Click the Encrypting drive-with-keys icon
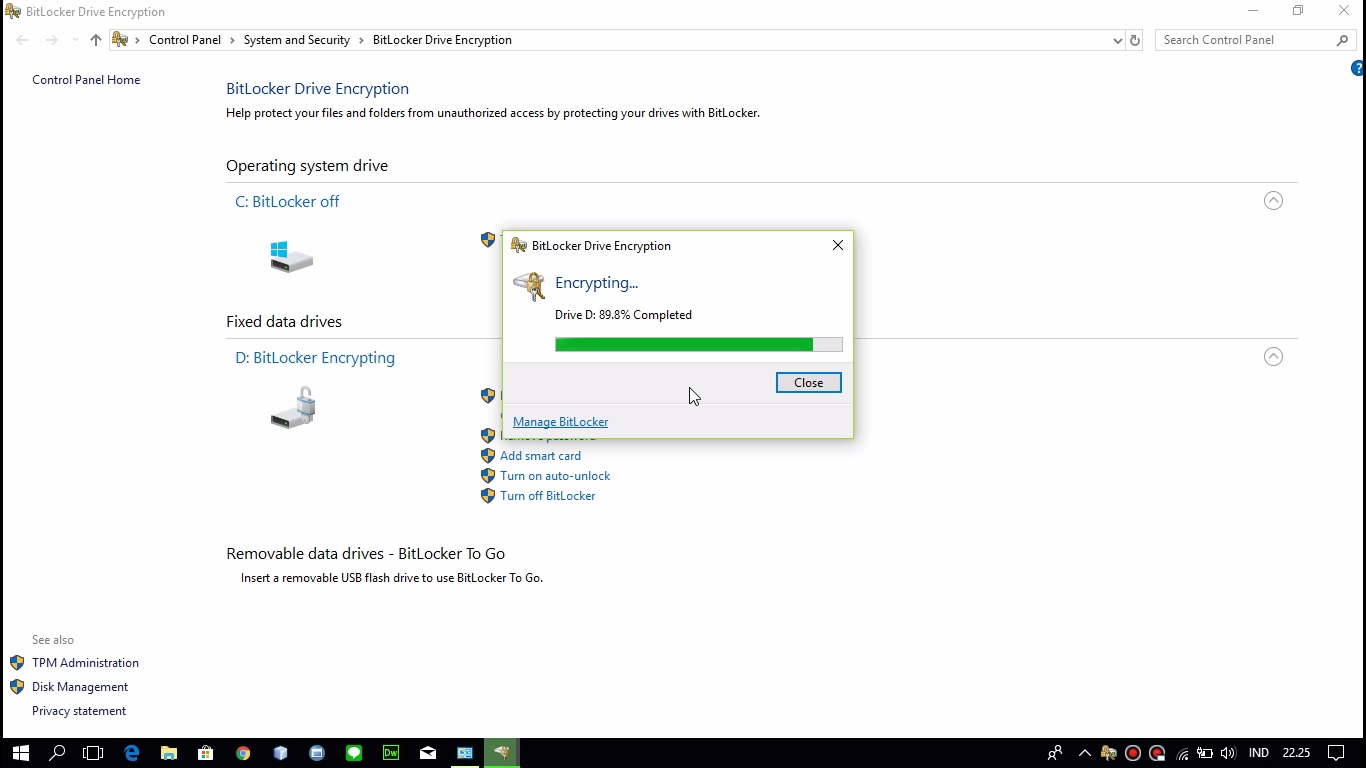The width and height of the screenshot is (1366, 768). [529, 285]
